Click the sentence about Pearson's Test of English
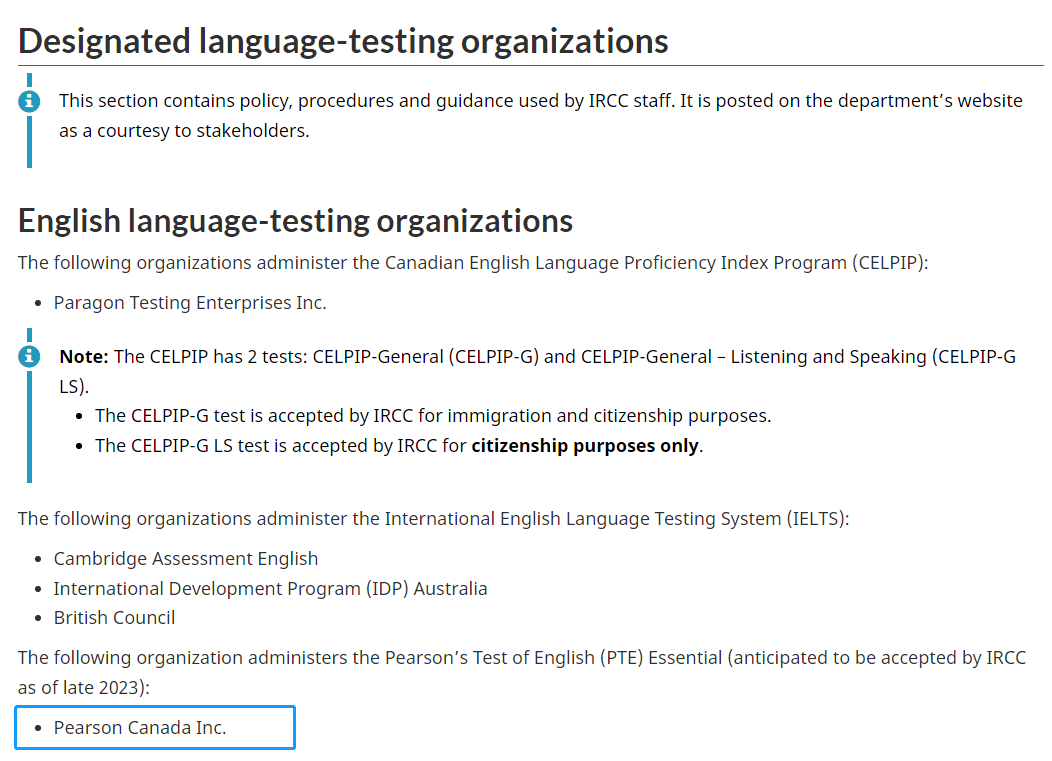 point(521,657)
